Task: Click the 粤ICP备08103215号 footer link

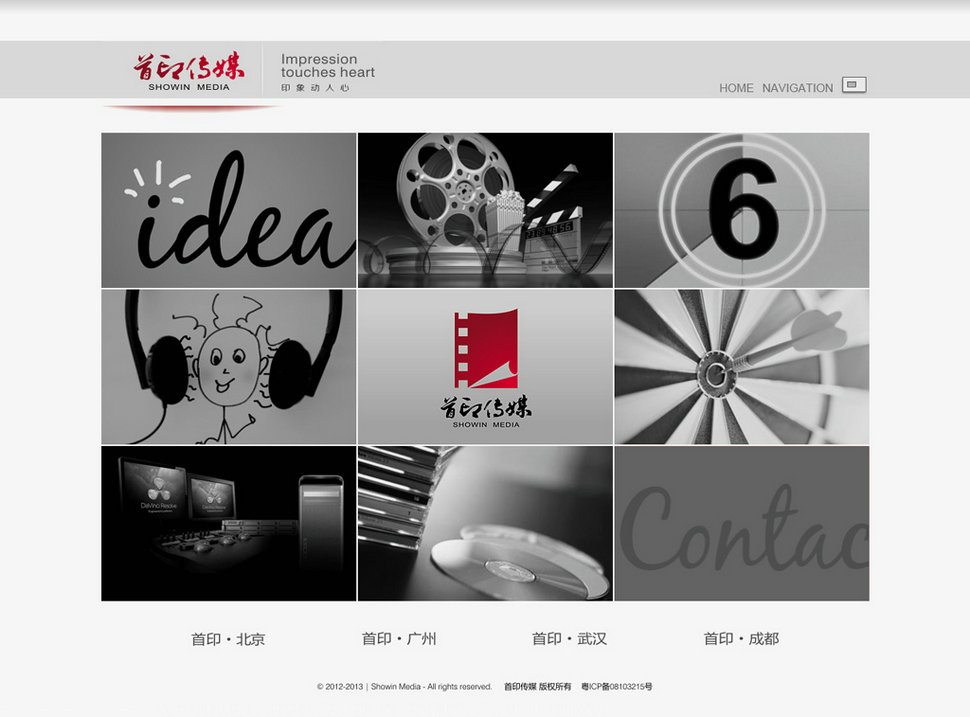Action: pyautogui.click(x=616, y=687)
